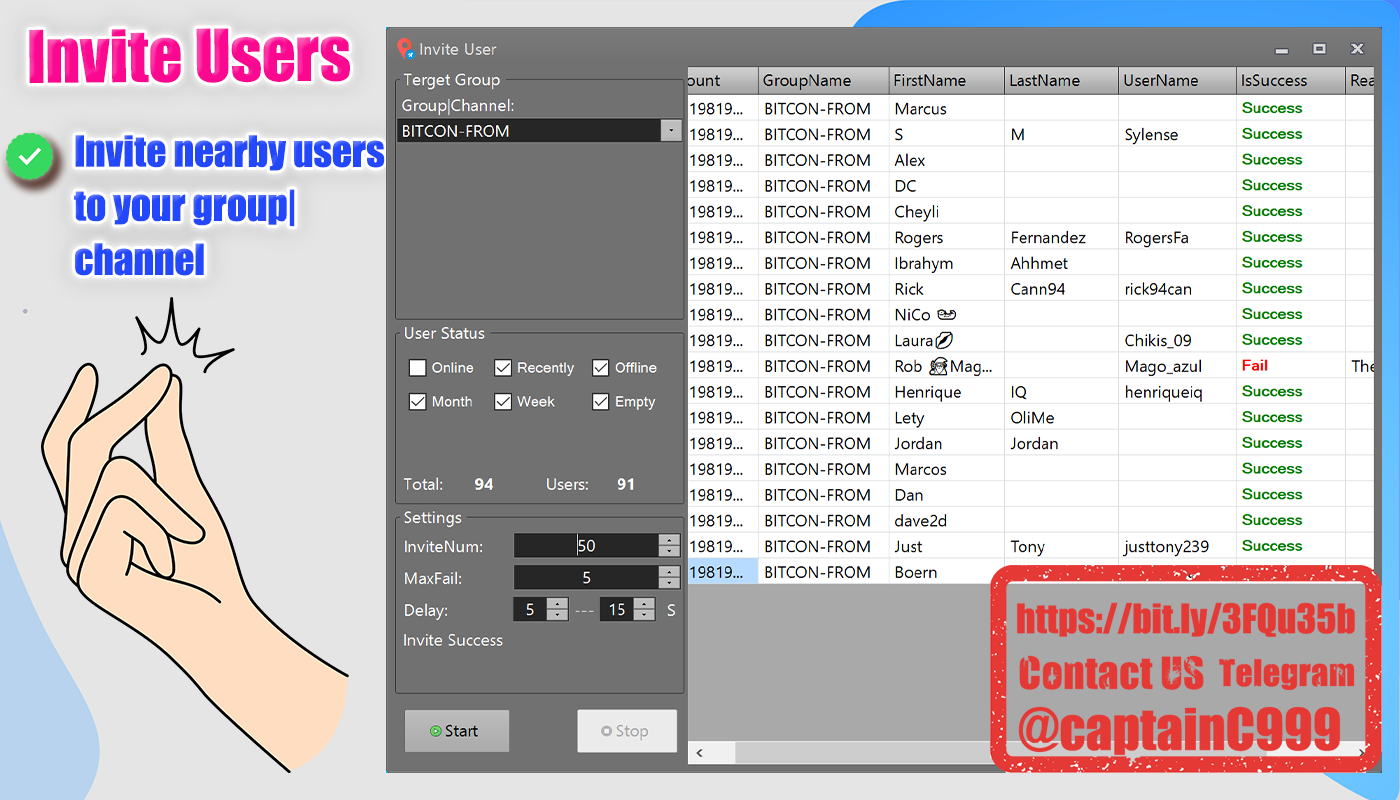Viewport: 1400px width, 800px height.
Task: Open the Group|Channel dropdown showing BITCON-FROM
Action: pos(671,131)
